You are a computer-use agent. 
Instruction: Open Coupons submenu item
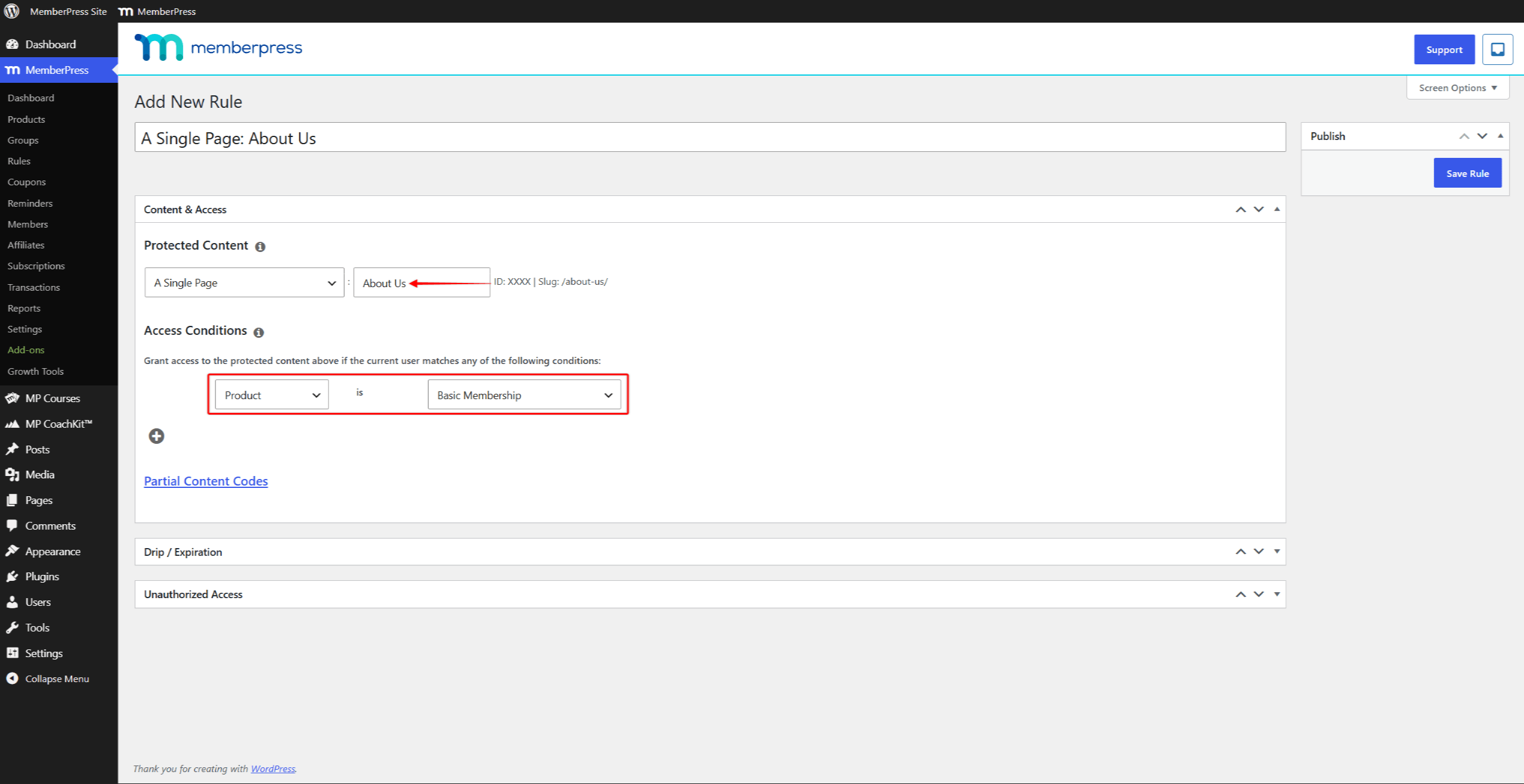point(27,182)
